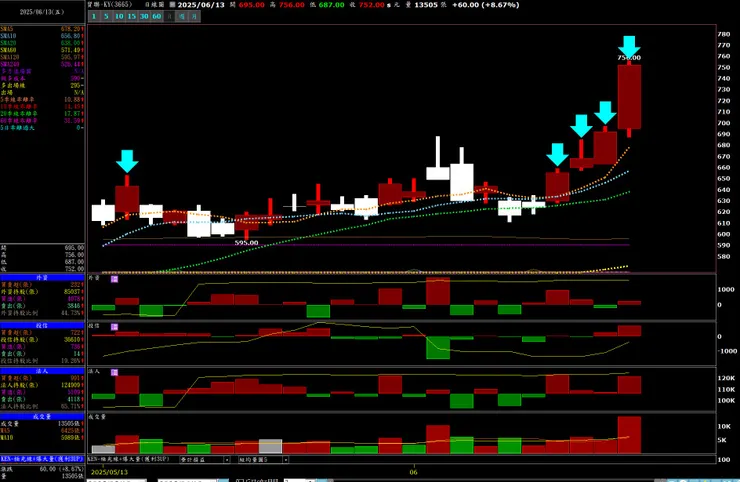Click the purple settings icon in the 法人 panel
The height and width of the screenshot is (482, 740).
pos(114,372)
